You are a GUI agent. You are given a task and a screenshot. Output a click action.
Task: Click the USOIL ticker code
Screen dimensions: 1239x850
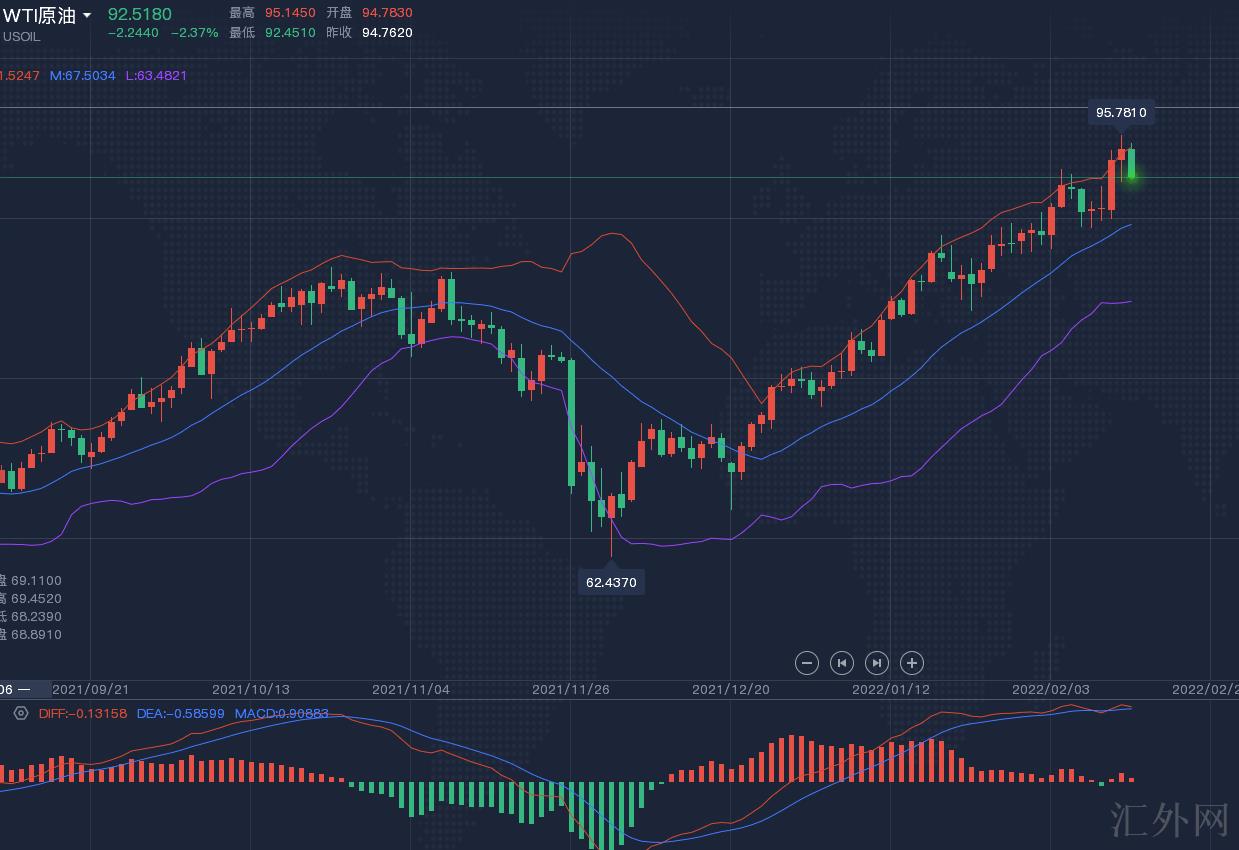(x=22, y=37)
